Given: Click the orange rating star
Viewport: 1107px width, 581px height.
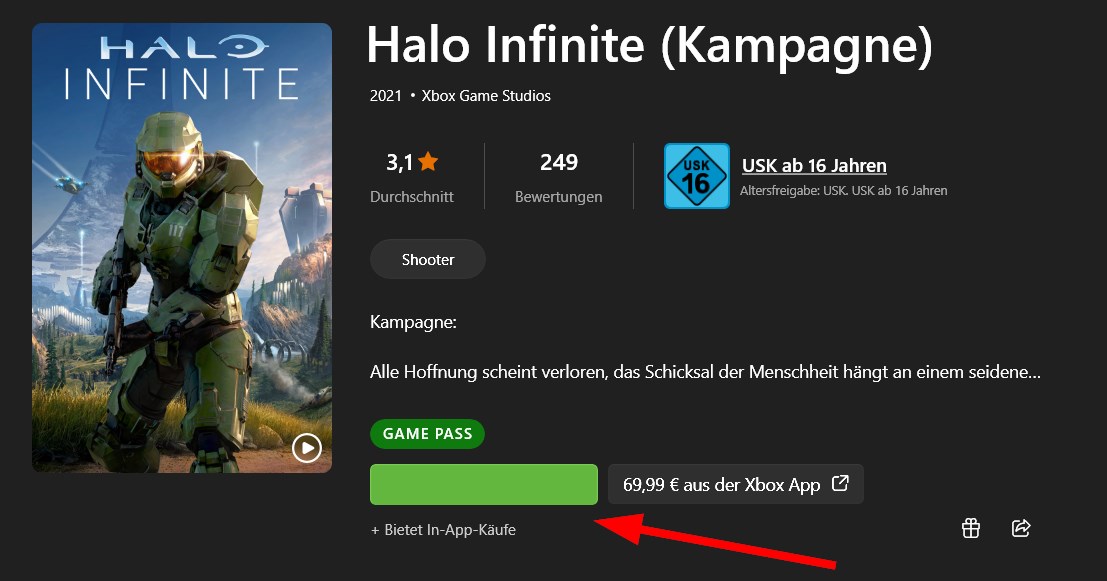Looking at the screenshot, I should 428,162.
